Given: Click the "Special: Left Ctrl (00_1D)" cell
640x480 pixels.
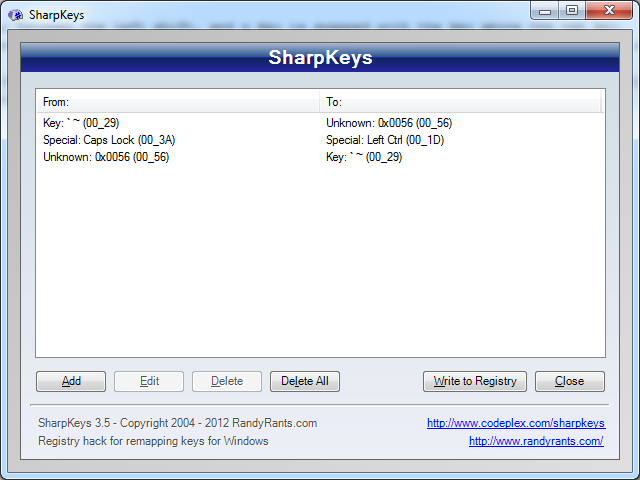Looking at the screenshot, I should click(385, 140).
